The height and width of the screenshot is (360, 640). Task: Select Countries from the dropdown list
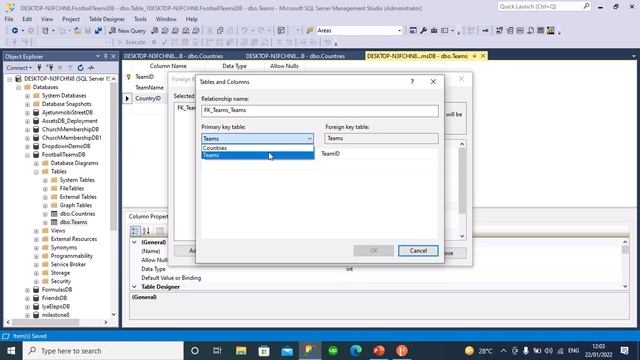pos(258,148)
